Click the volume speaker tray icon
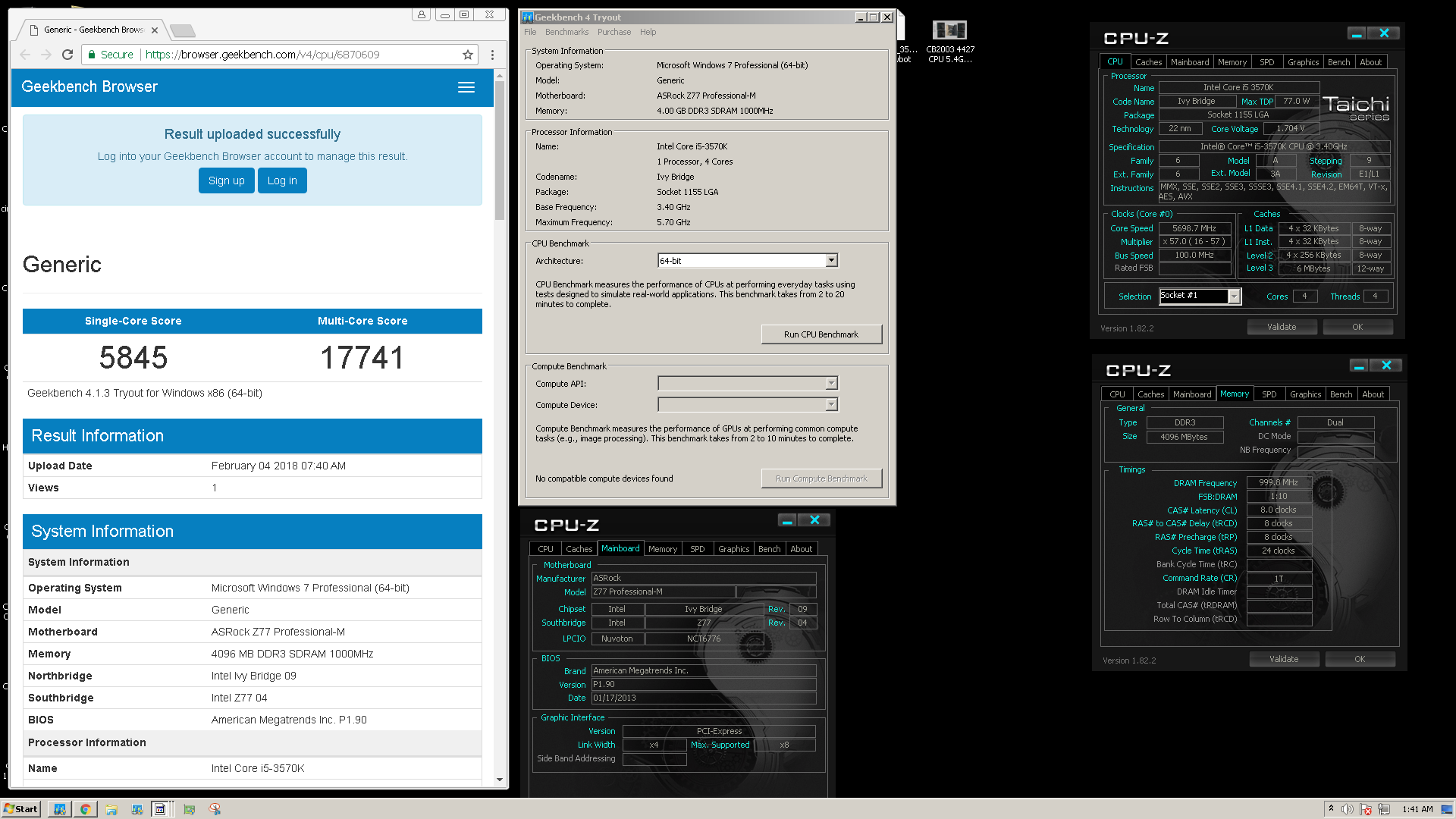 (x=1348, y=809)
